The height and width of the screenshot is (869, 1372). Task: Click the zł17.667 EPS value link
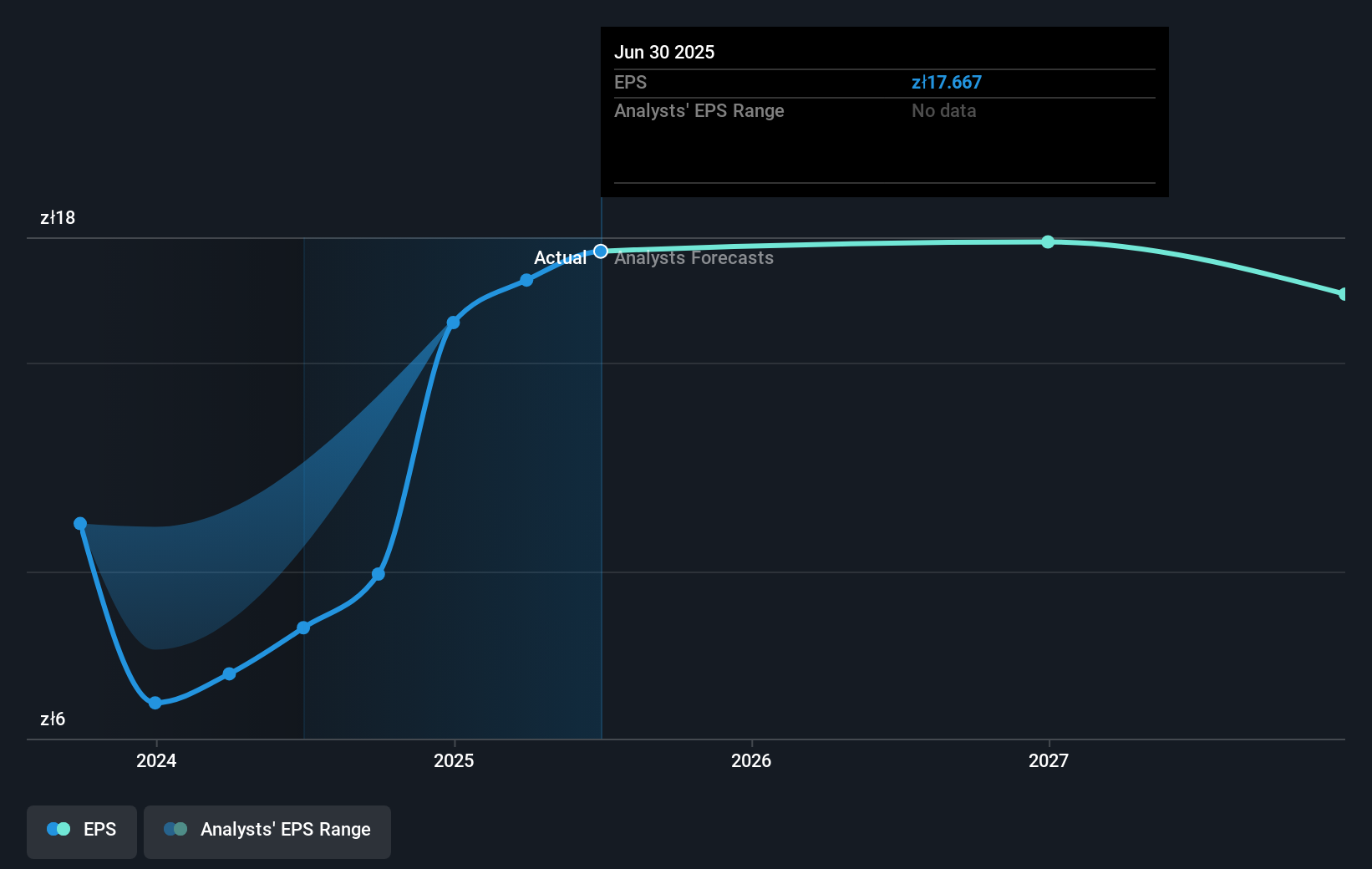(x=947, y=82)
